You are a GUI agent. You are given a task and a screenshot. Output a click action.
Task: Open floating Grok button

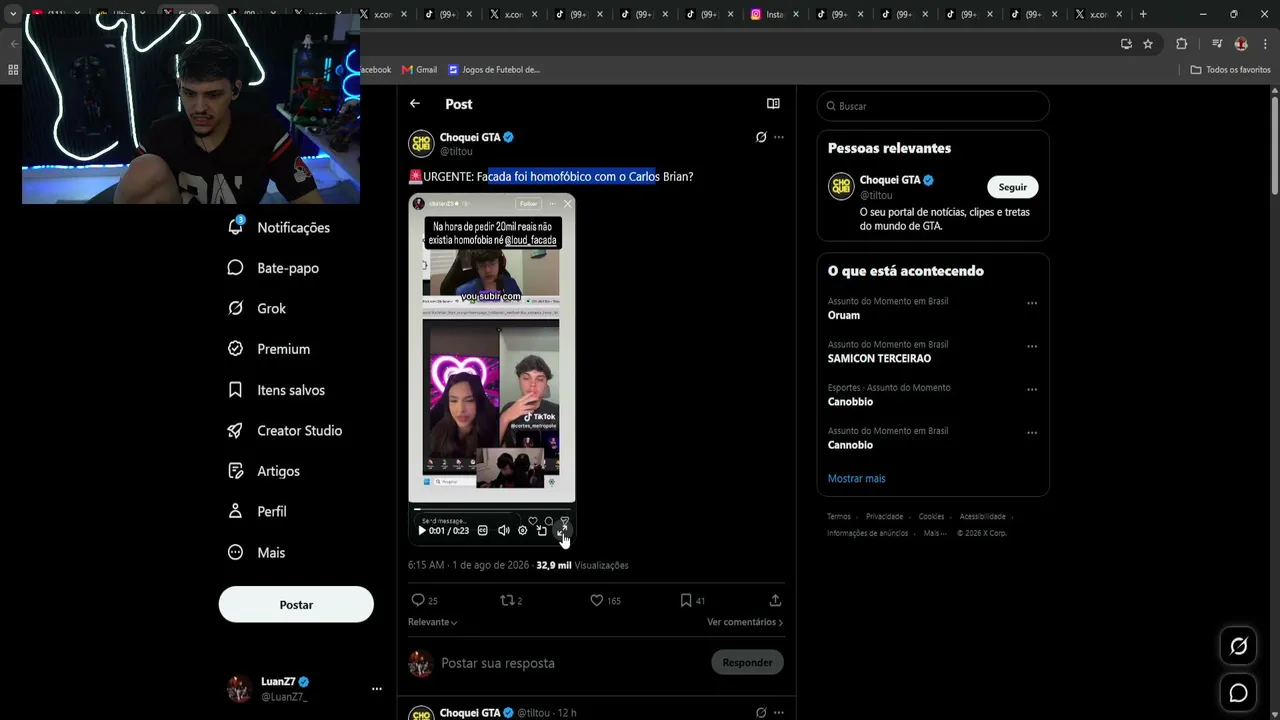click(x=1238, y=646)
